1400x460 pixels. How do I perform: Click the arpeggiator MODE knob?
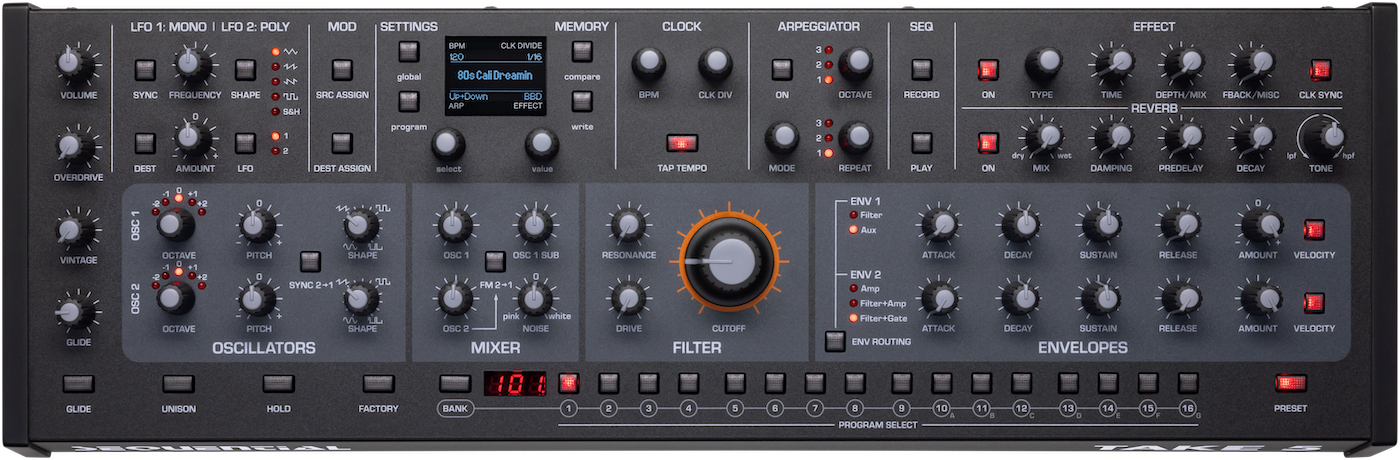782,138
